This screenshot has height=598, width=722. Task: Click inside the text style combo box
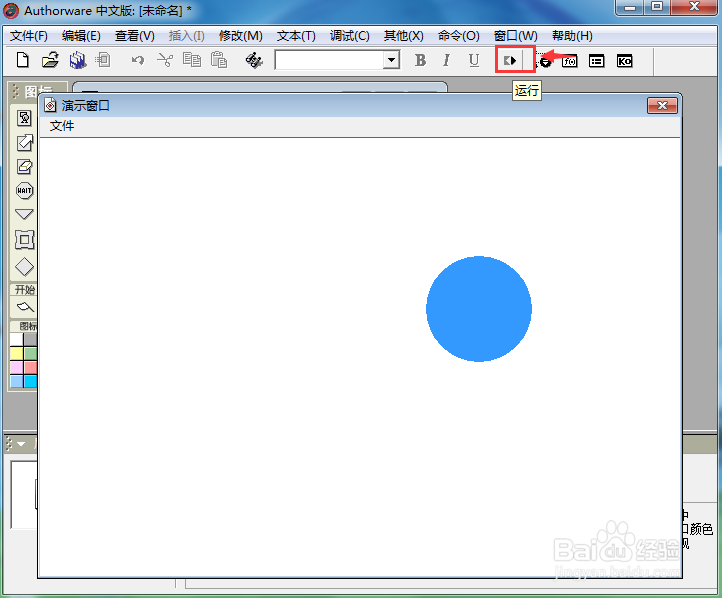tap(330, 60)
